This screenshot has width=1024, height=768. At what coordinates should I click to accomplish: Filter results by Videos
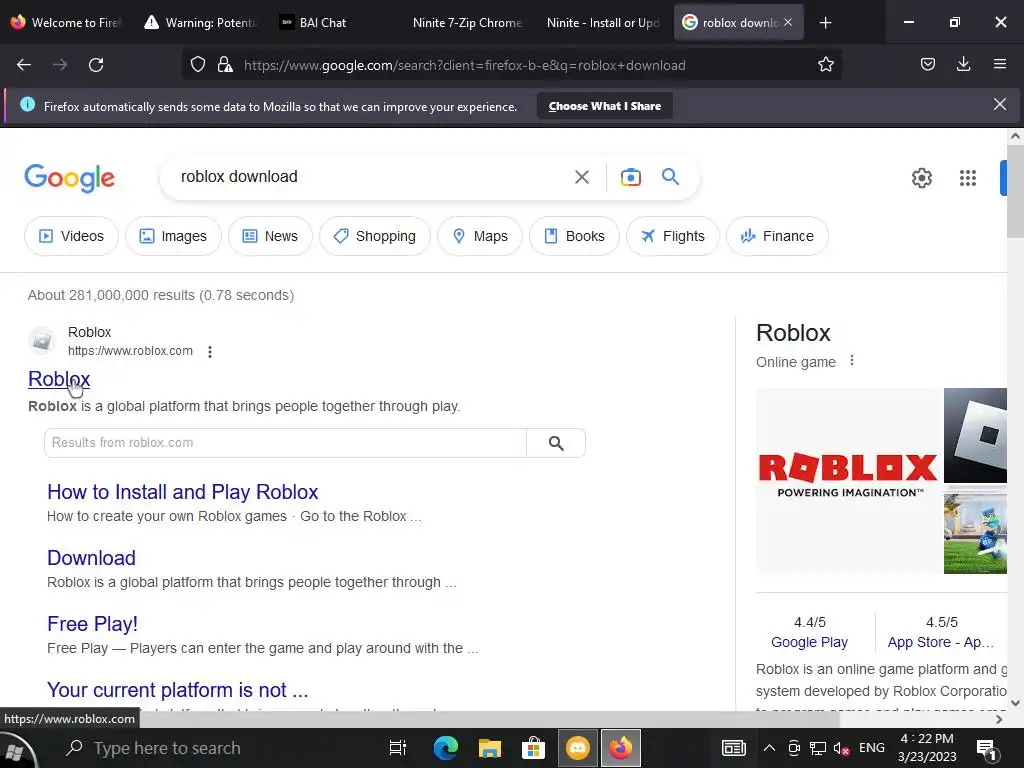71,236
